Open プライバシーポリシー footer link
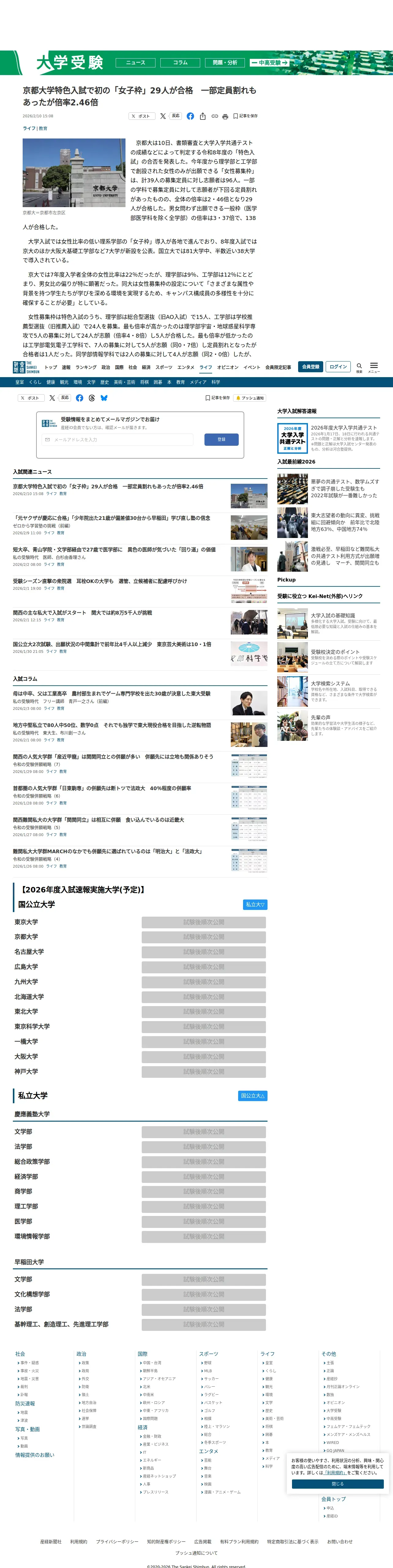Viewport: 393px width, 1568px height. click(117, 1542)
